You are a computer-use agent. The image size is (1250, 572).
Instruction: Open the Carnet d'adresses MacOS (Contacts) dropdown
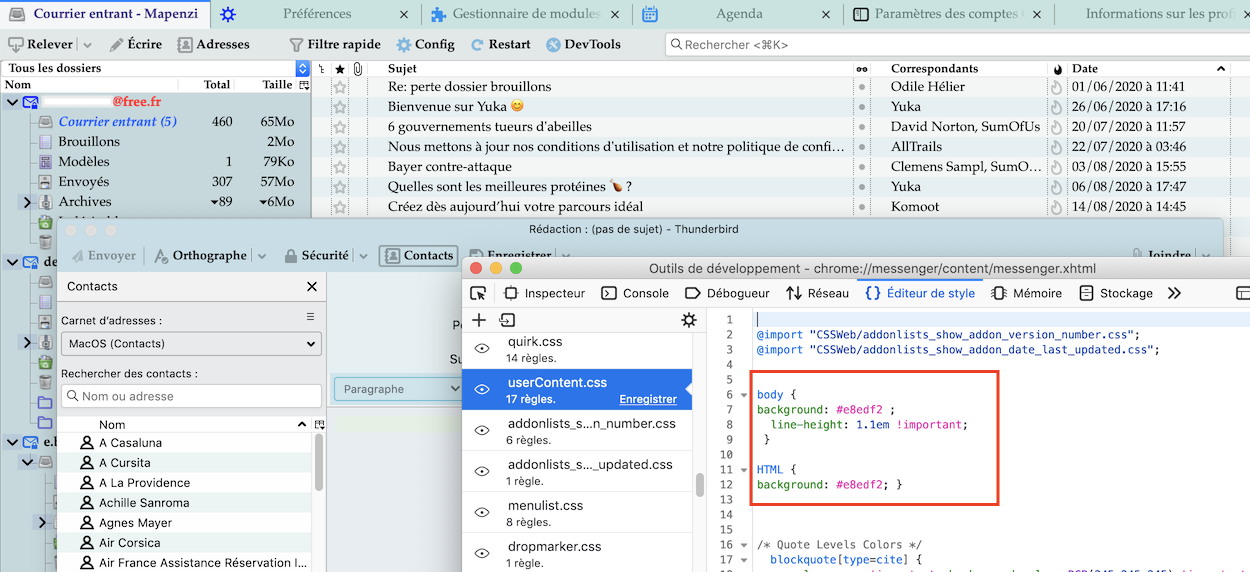coord(190,344)
